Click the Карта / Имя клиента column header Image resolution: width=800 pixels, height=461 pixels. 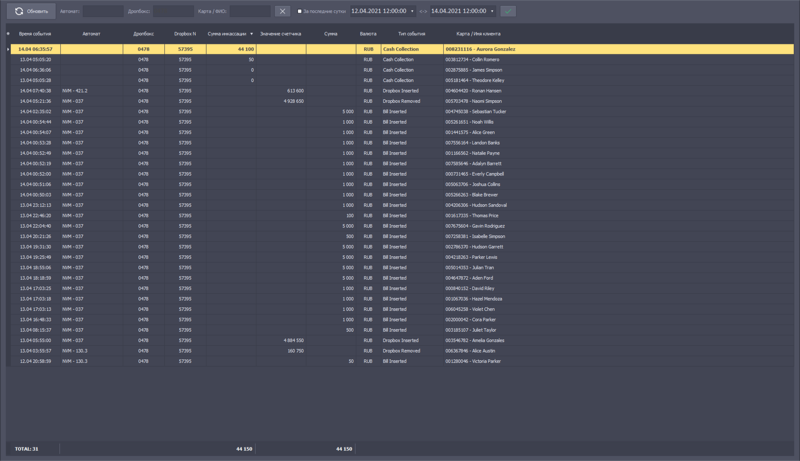click(478, 34)
